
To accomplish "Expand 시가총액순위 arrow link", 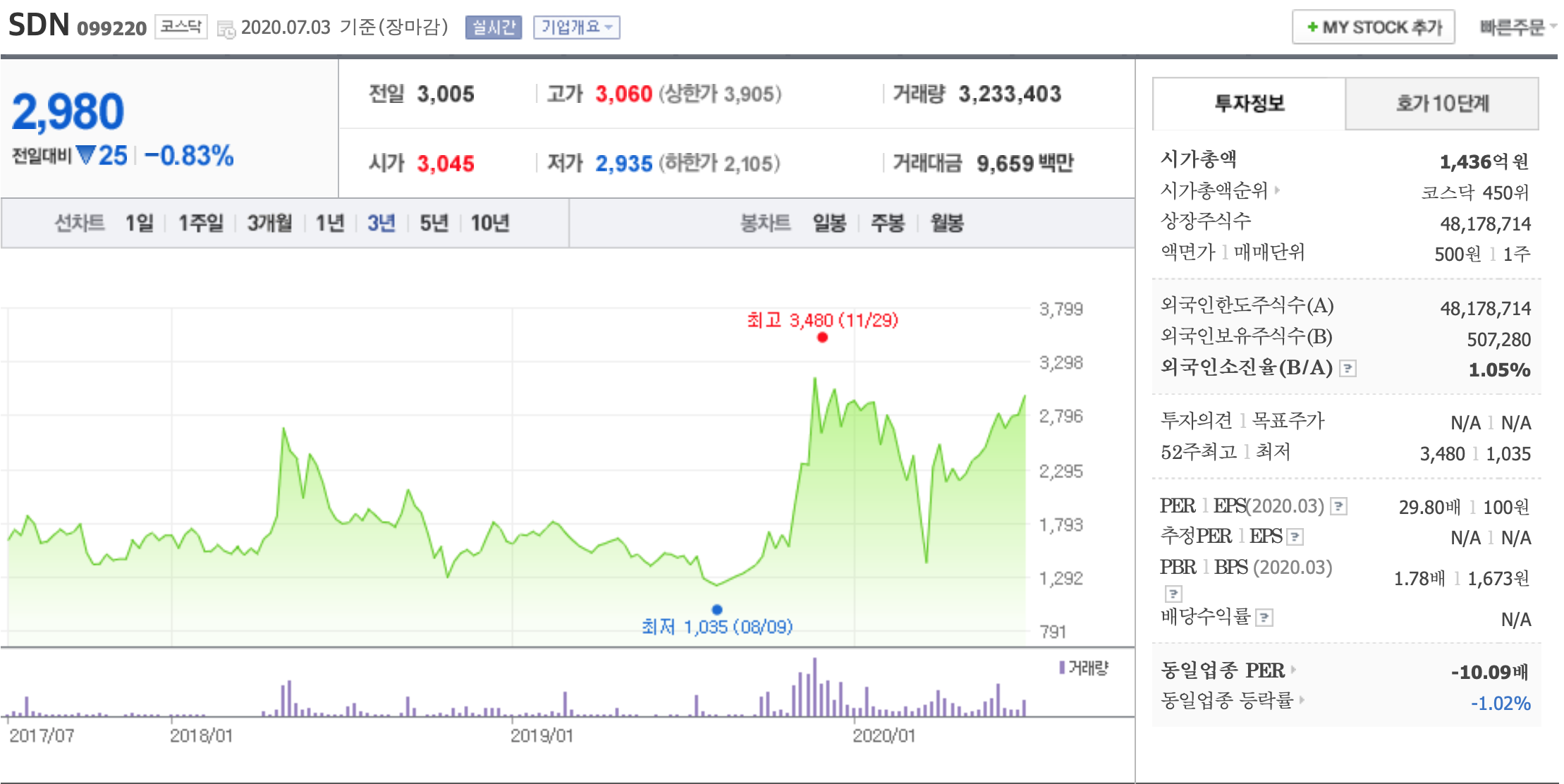I will pyautogui.click(x=1277, y=190).
